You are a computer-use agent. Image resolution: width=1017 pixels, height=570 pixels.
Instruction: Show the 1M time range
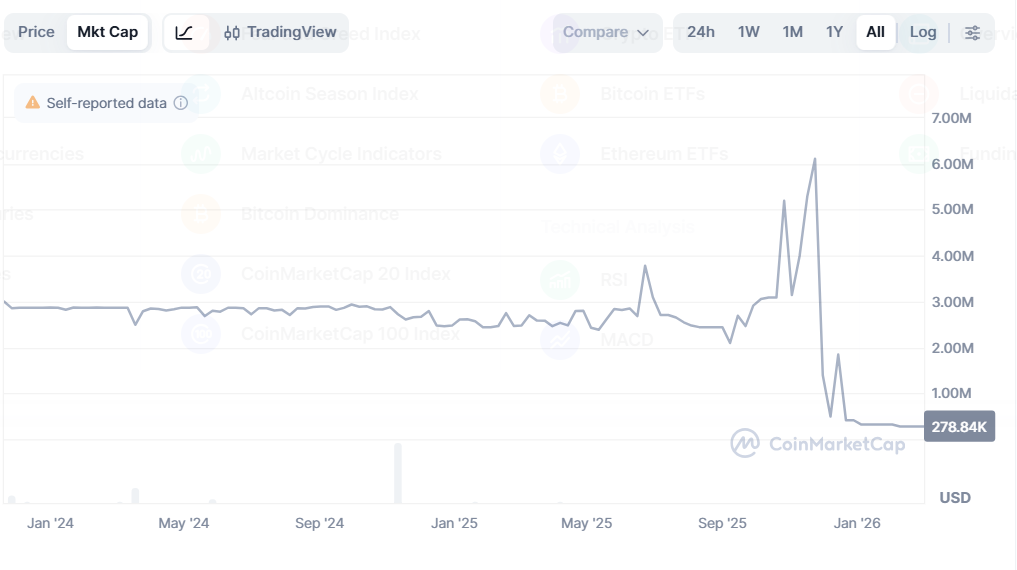793,32
